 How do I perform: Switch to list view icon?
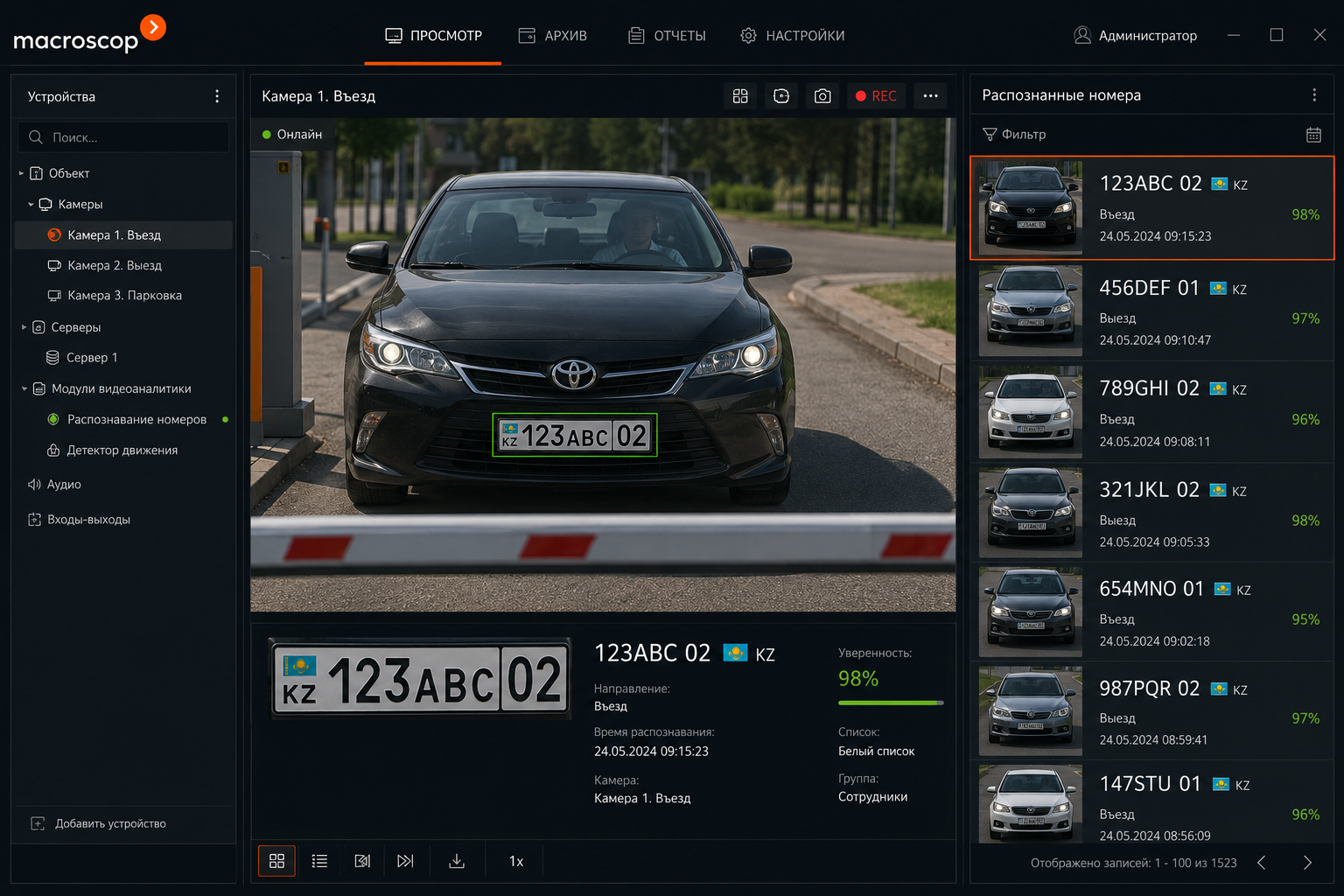[319, 861]
